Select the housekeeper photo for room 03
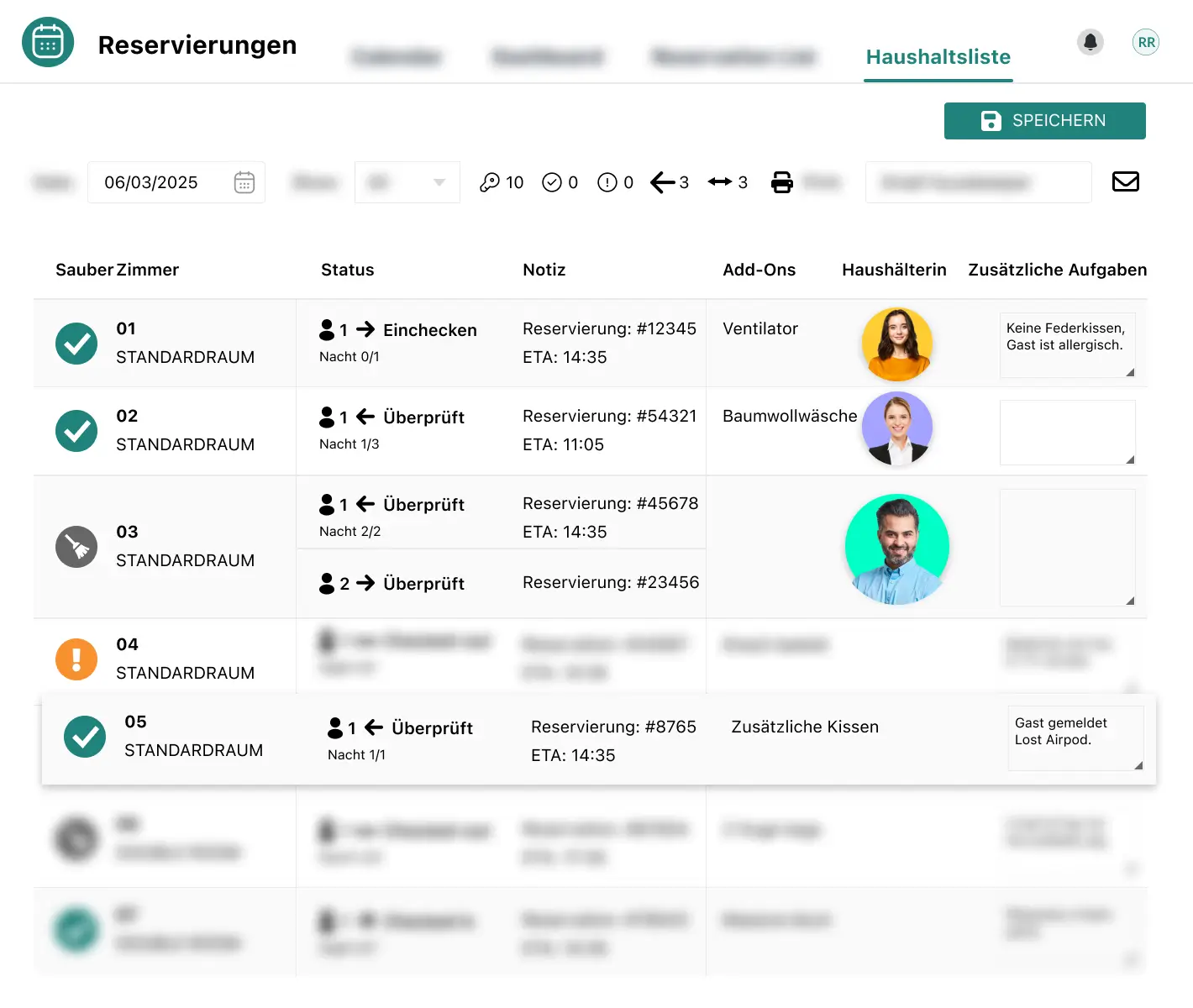Screen dimensions: 1193x1008 coord(896,549)
